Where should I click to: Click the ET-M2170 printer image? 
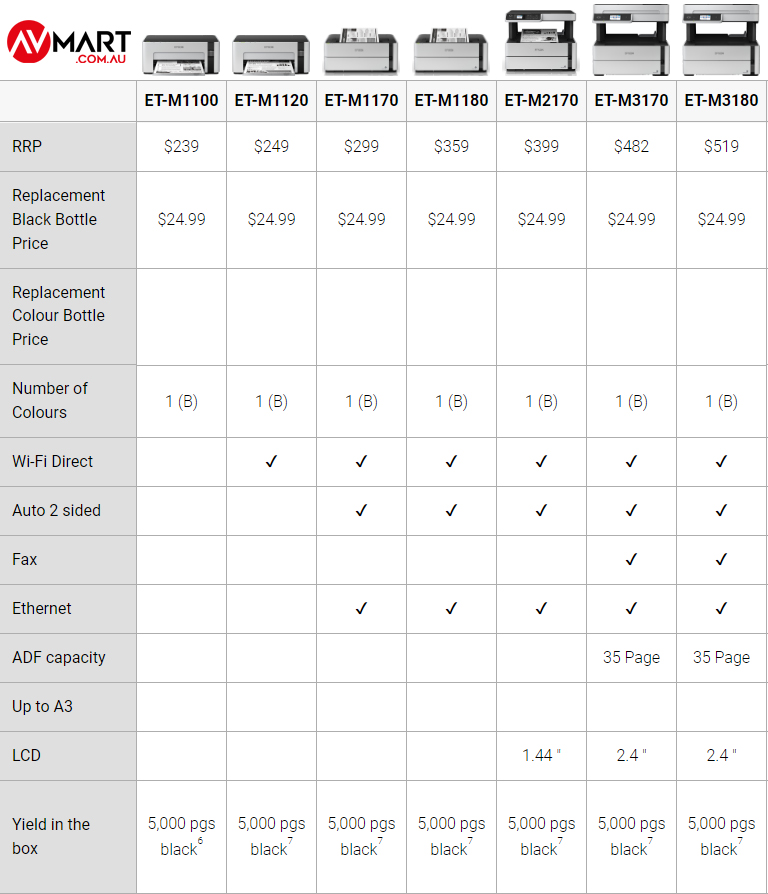point(541,41)
